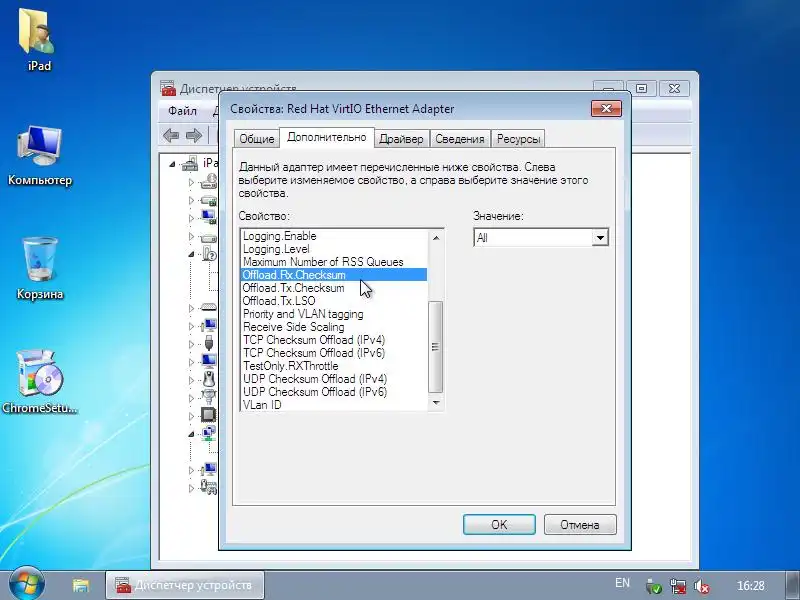Image resolution: width=800 pixels, height=600 pixels.
Task: Select the game controller category icon in device tree
Action: [209, 487]
